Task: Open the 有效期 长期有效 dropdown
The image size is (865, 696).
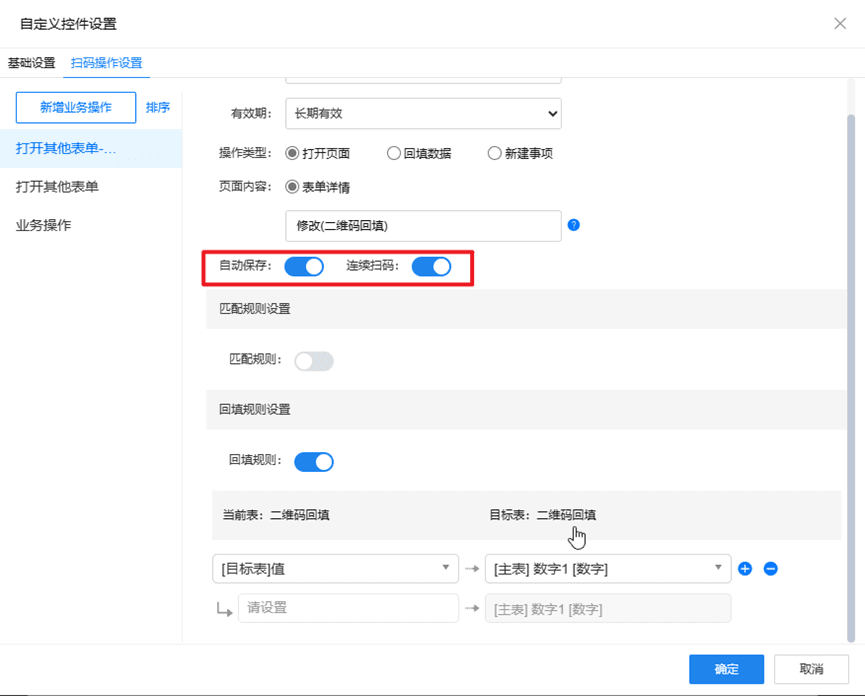Action: click(x=423, y=114)
